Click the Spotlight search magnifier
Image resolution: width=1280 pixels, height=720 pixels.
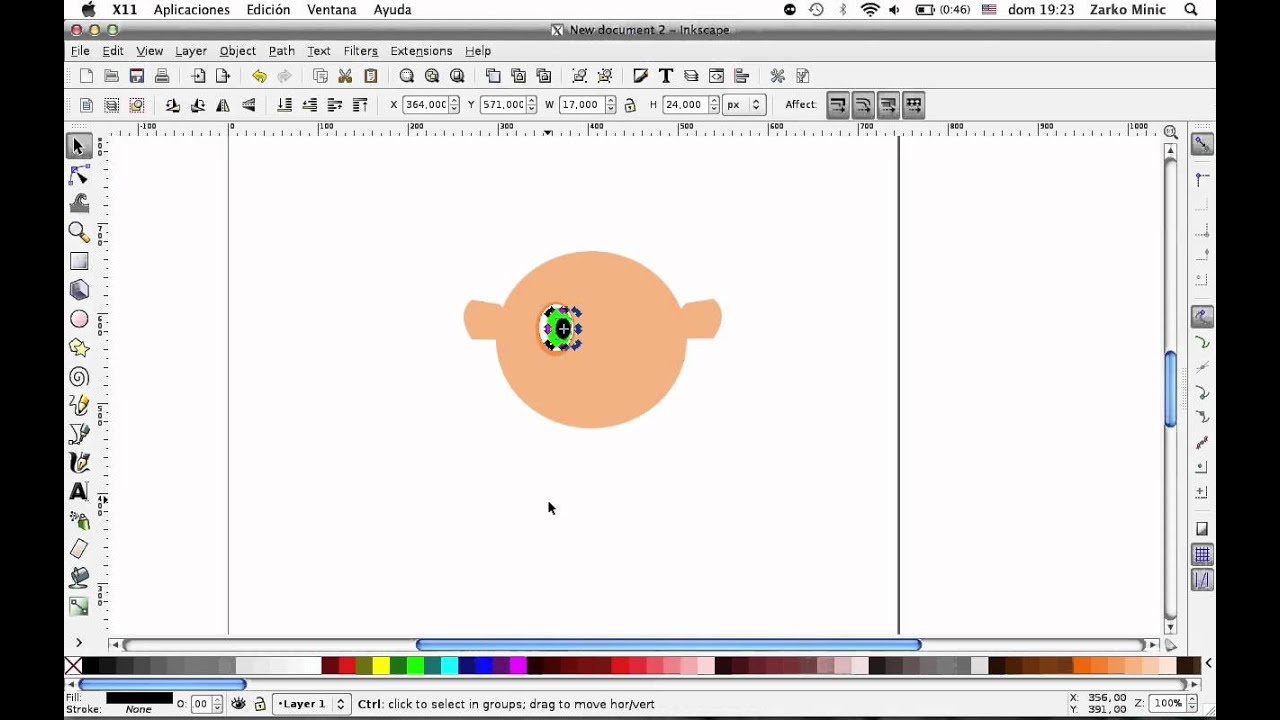1191,10
